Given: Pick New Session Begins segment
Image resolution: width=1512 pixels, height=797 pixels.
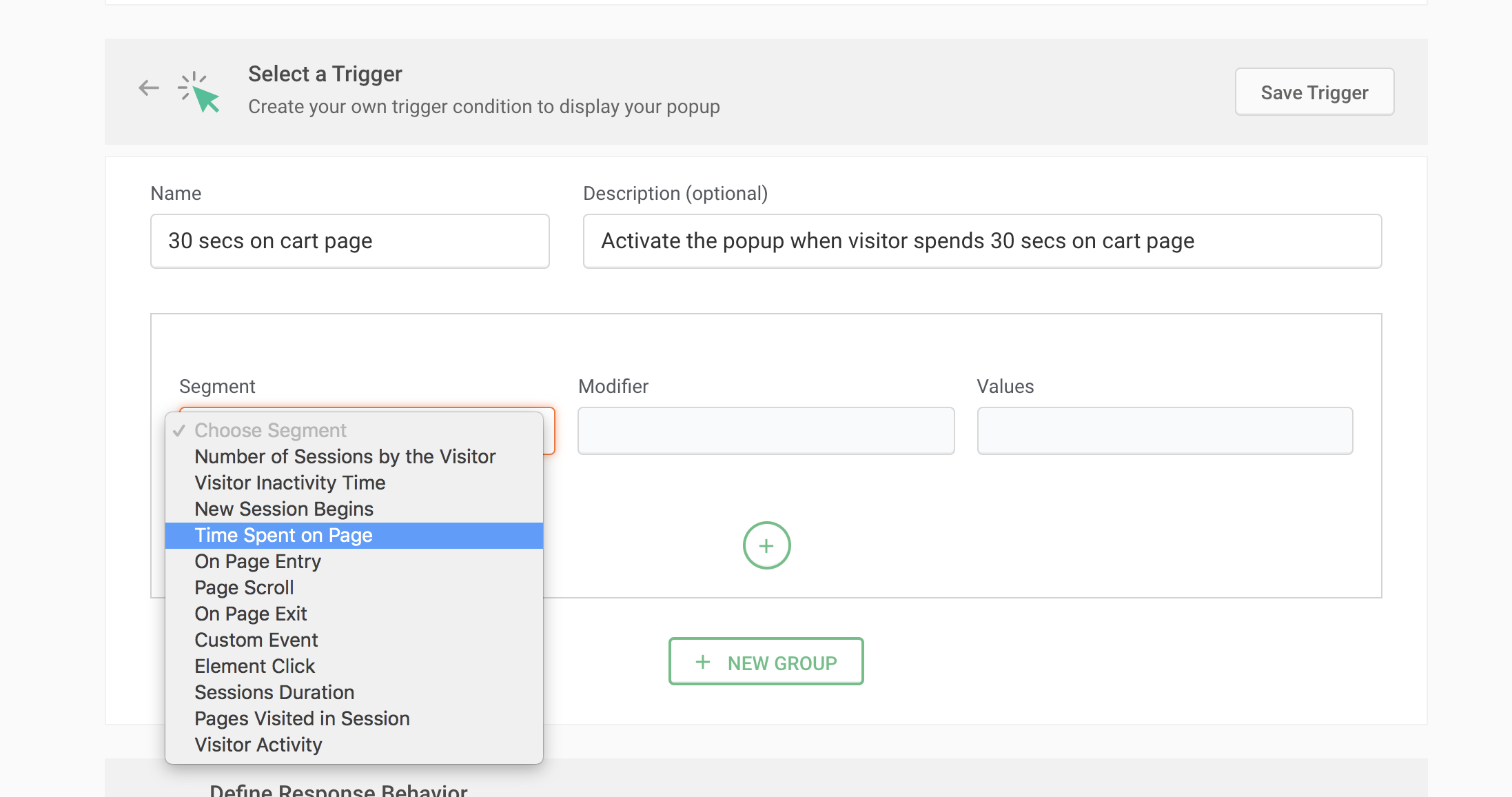Looking at the screenshot, I should click(x=284, y=510).
